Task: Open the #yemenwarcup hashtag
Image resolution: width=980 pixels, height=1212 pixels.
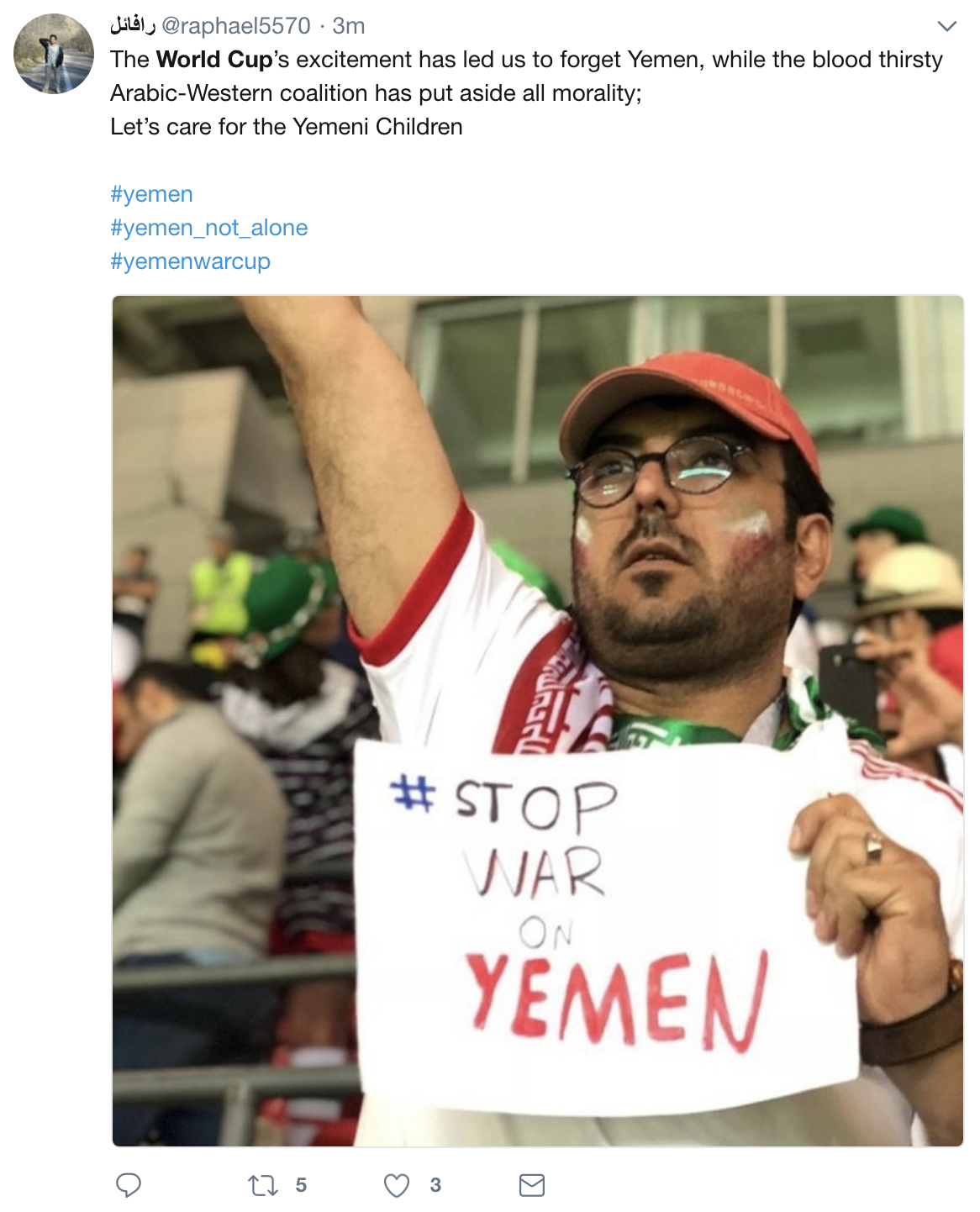Action: coord(190,261)
